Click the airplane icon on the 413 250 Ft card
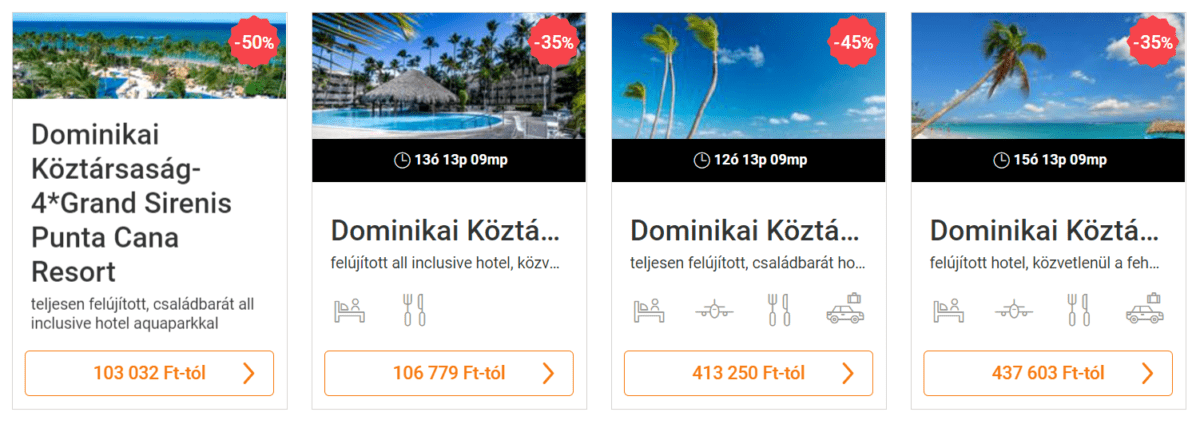Screen dimensions: 1200x424 click(x=714, y=310)
